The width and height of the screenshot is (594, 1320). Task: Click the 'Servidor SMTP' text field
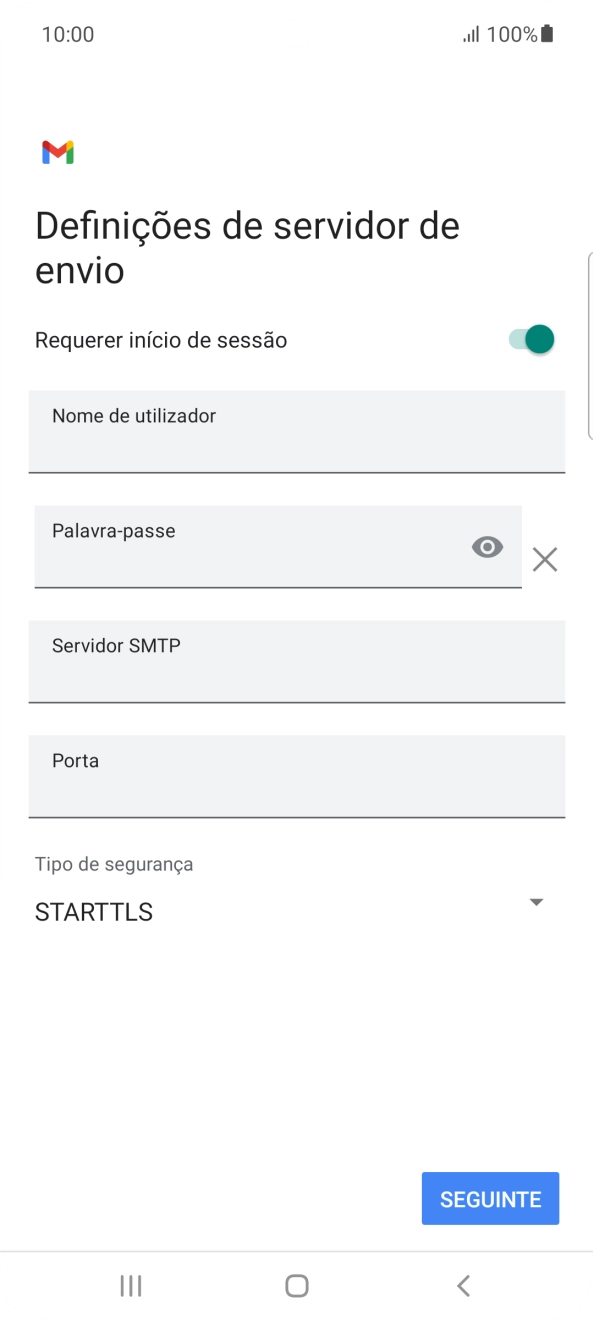pyautogui.click(x=297, y=662)
